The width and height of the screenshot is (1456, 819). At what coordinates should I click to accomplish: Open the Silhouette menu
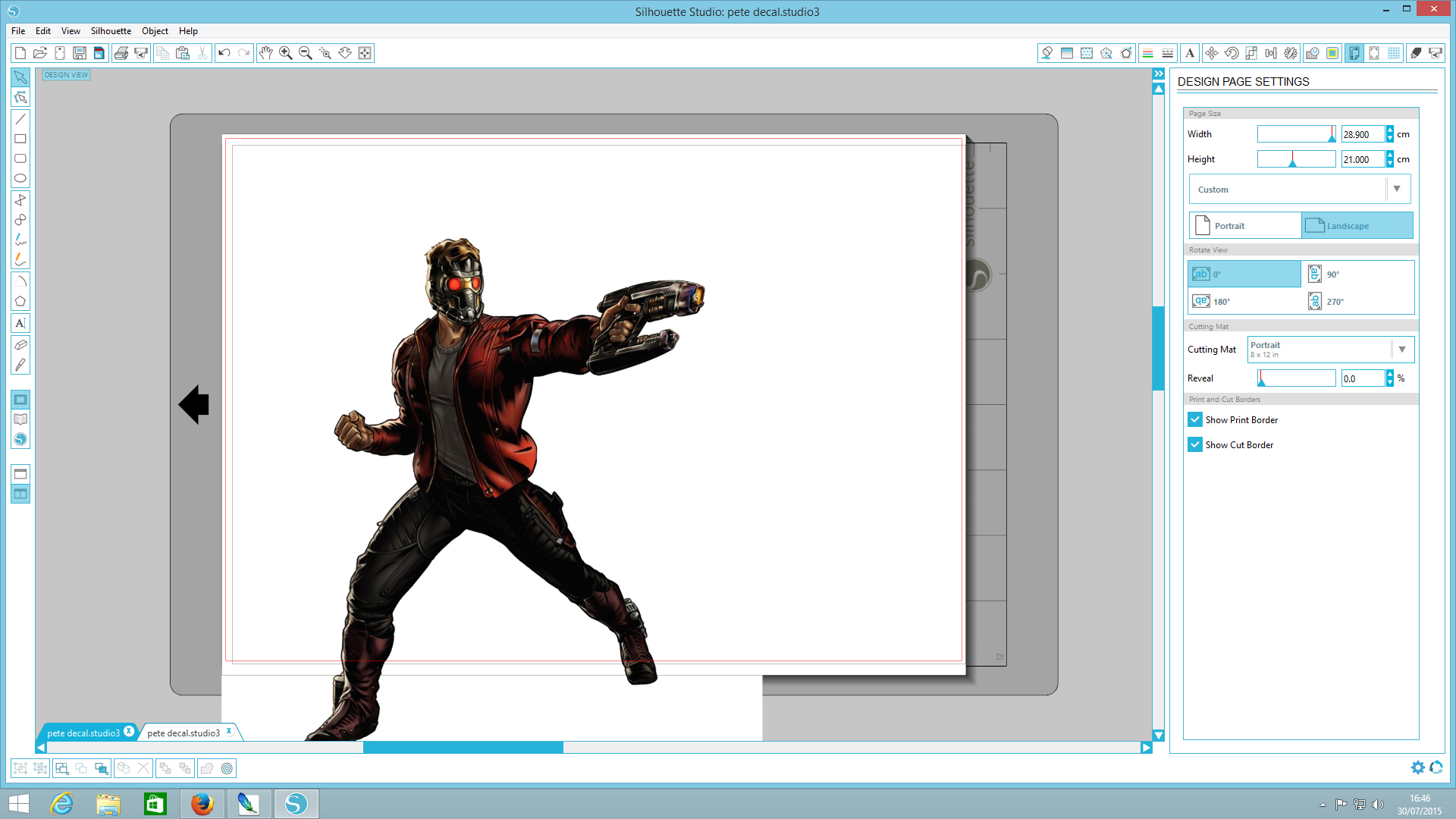coord(111,31)
